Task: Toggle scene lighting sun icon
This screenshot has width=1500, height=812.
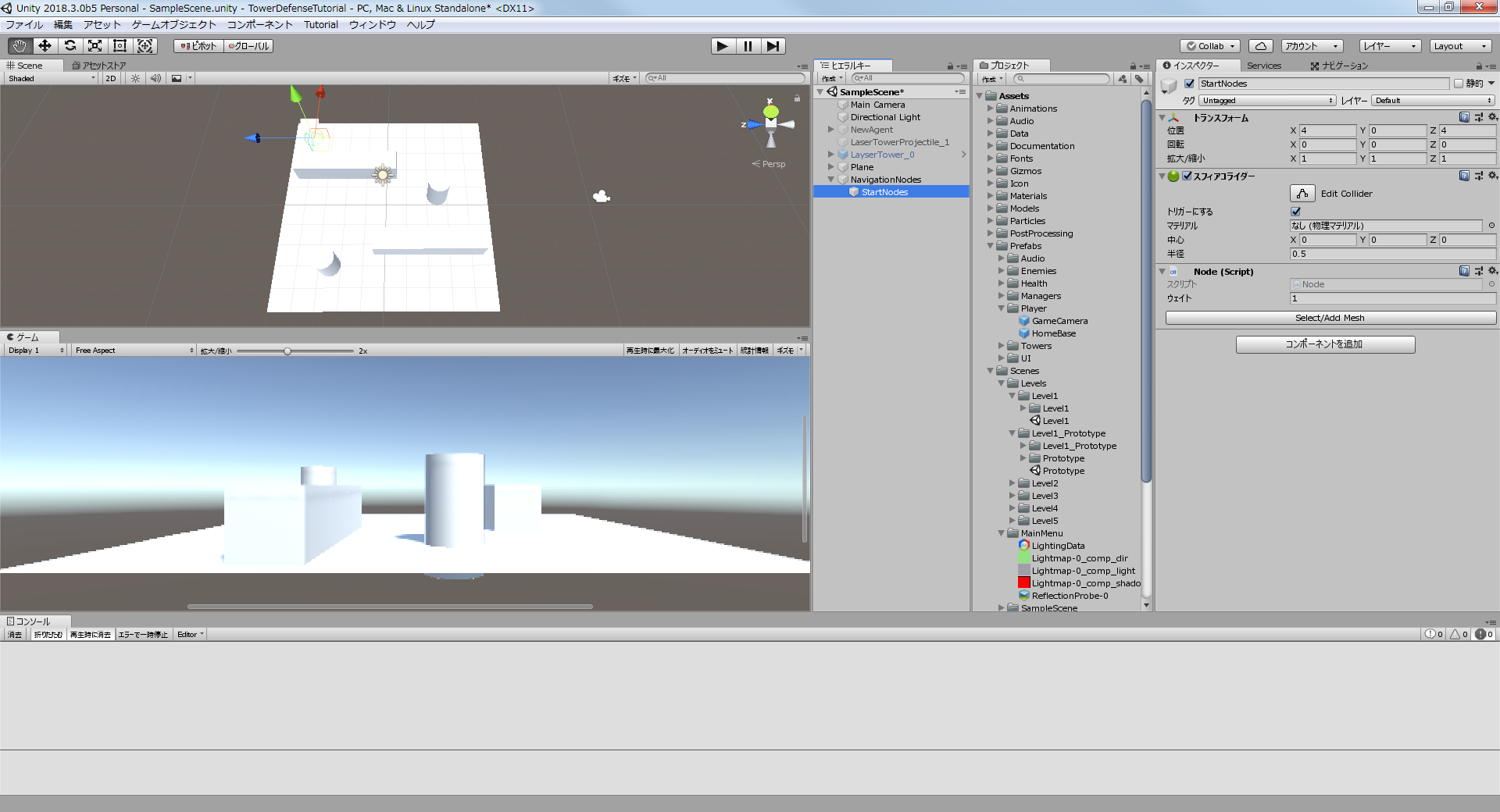Action: (135, 78)
